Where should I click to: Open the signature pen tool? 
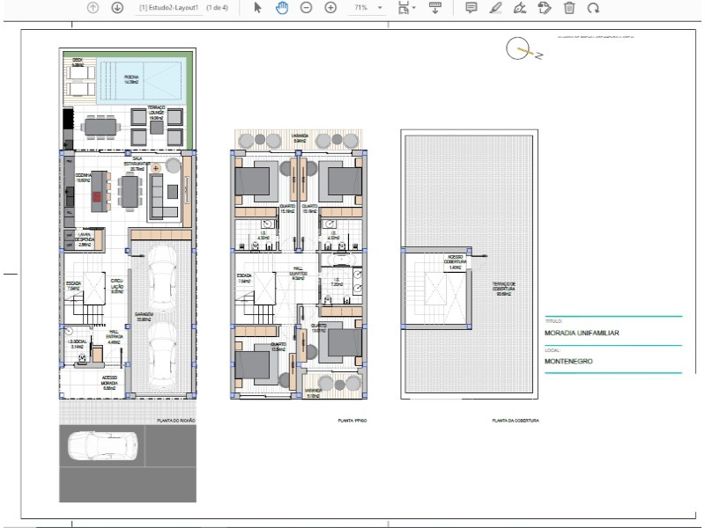520,7
